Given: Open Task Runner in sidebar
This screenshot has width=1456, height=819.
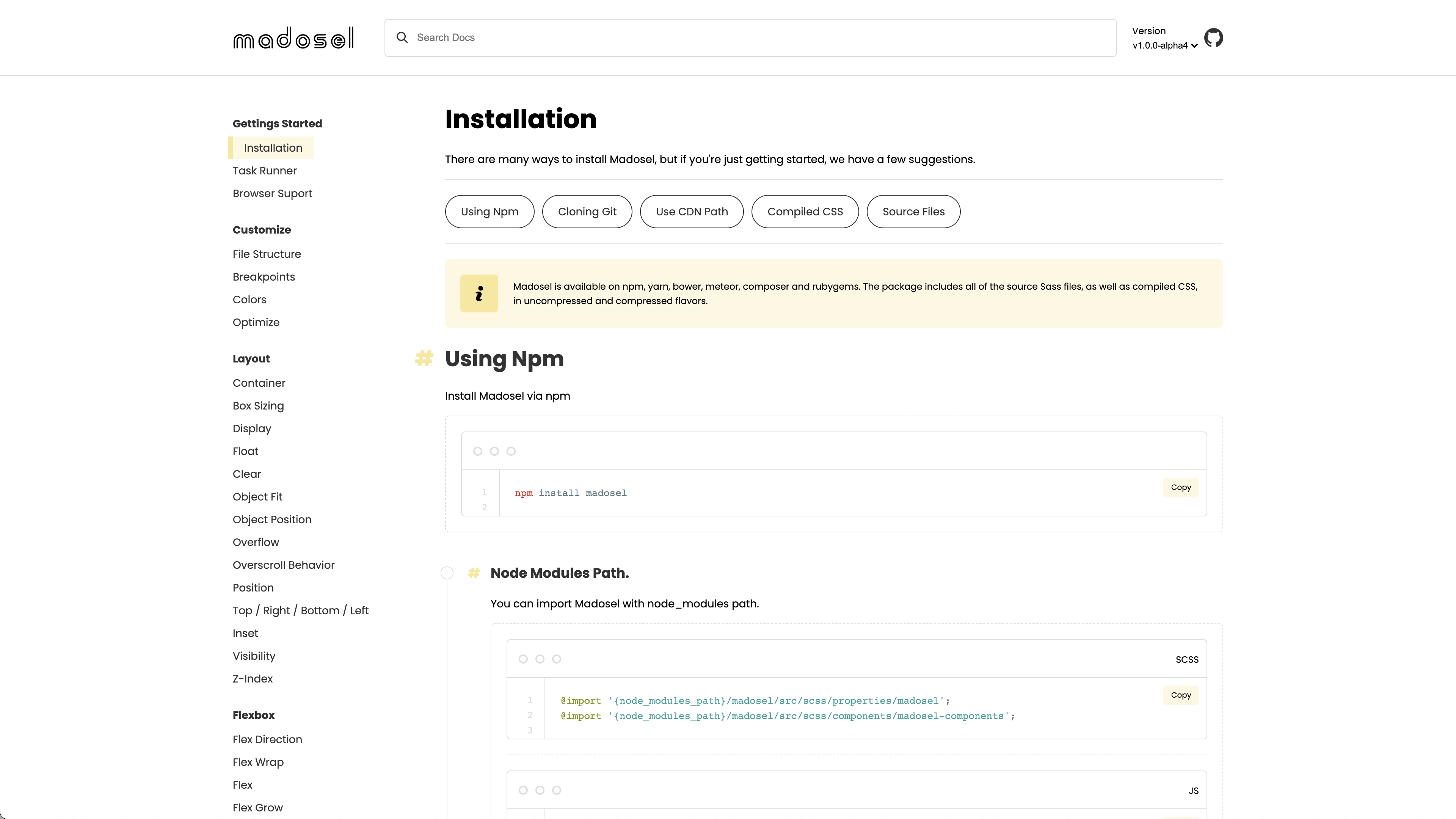Looking at the screenshot, I should 265,171.
